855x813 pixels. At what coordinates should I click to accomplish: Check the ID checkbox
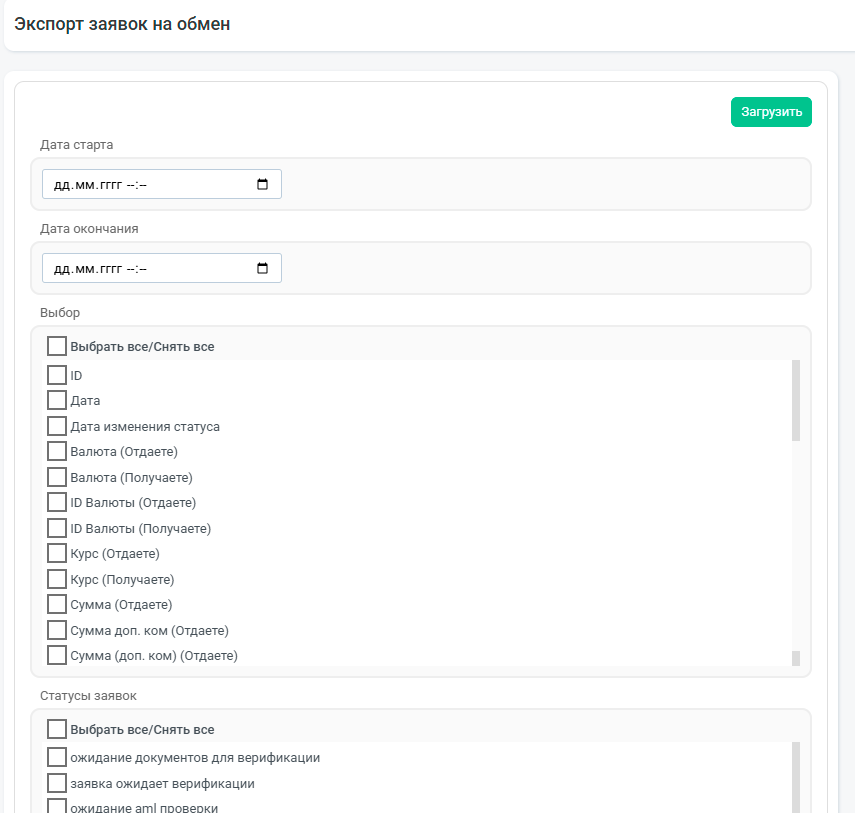(57, 375)
